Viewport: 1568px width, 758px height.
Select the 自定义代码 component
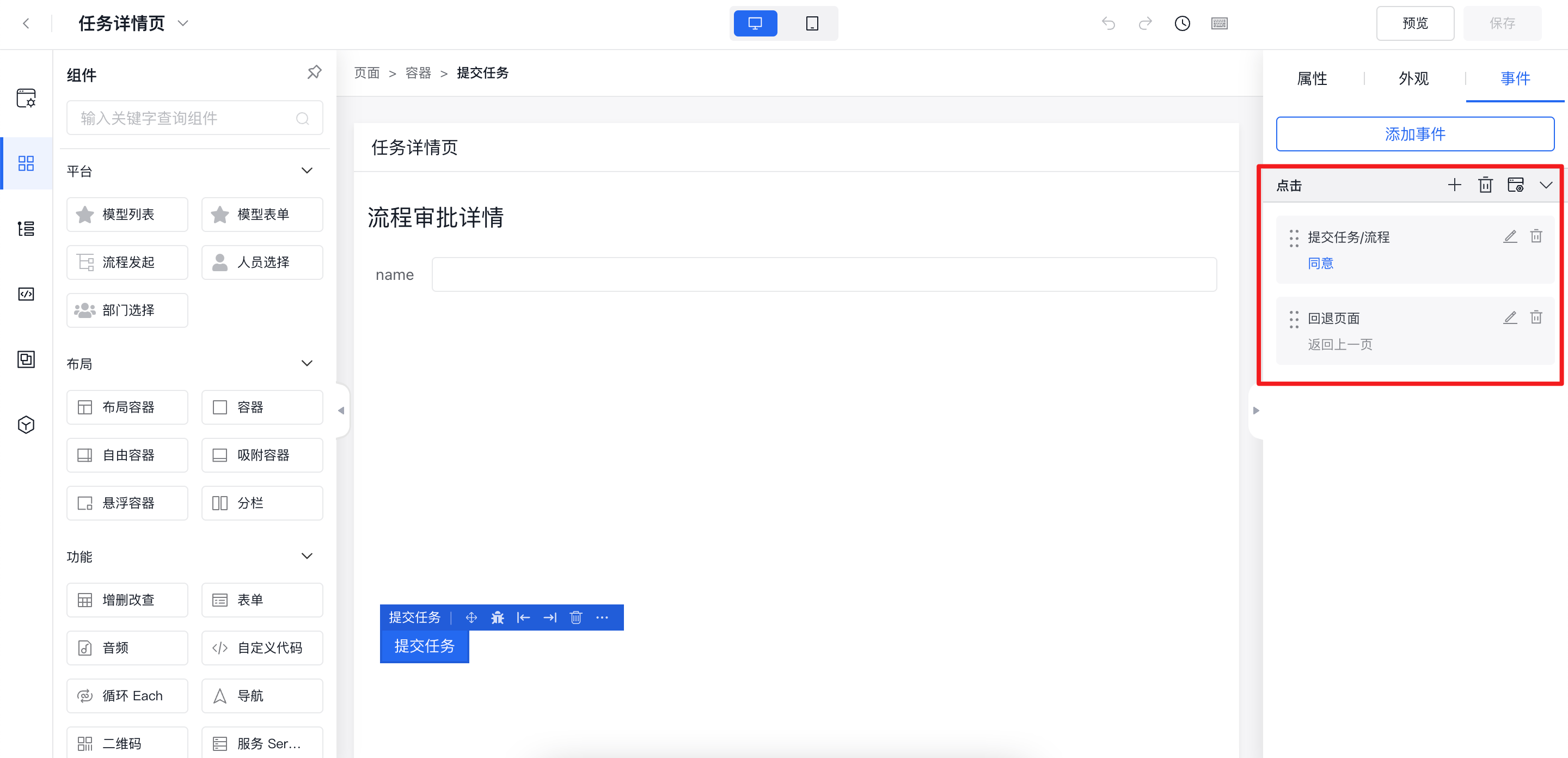point(262,648)
